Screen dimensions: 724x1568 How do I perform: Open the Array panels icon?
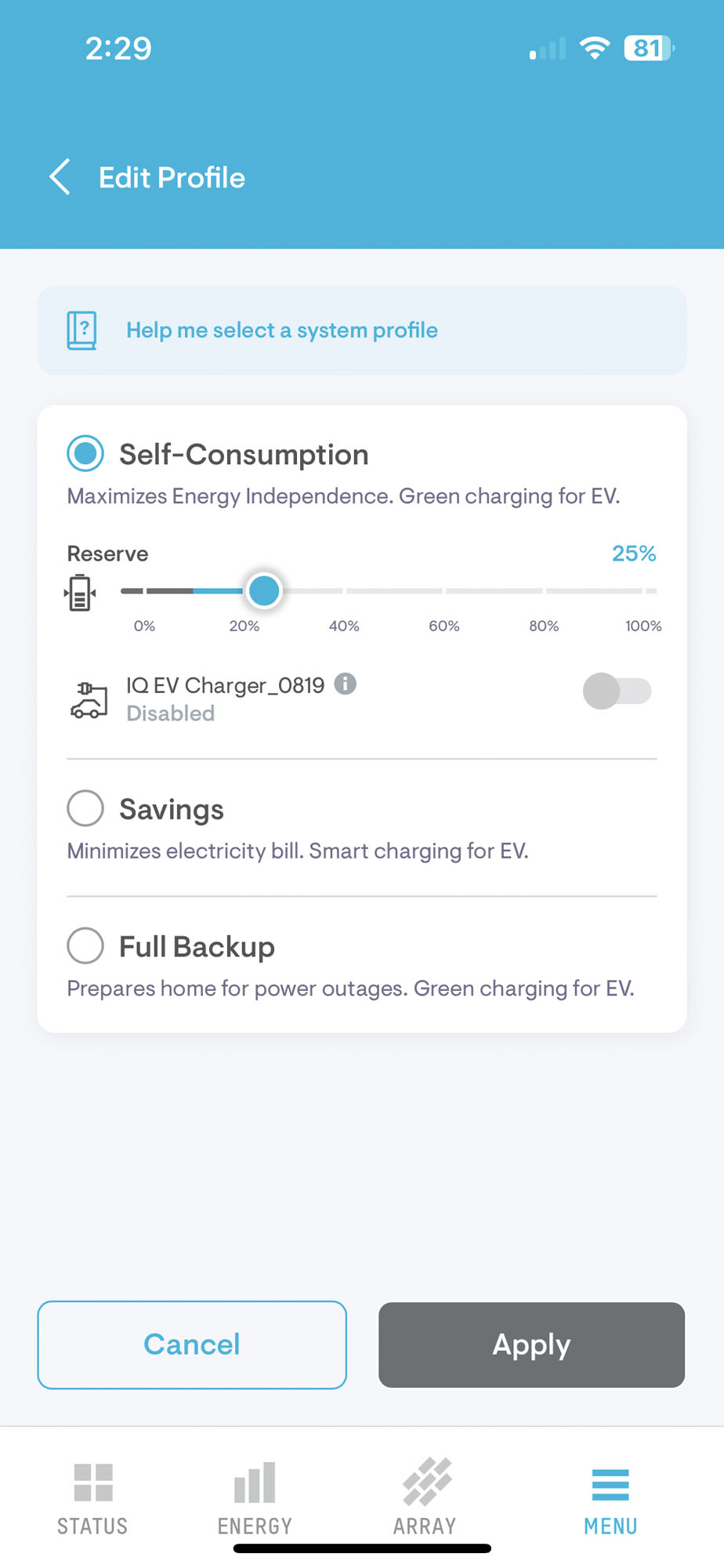tap(426, 1483)
